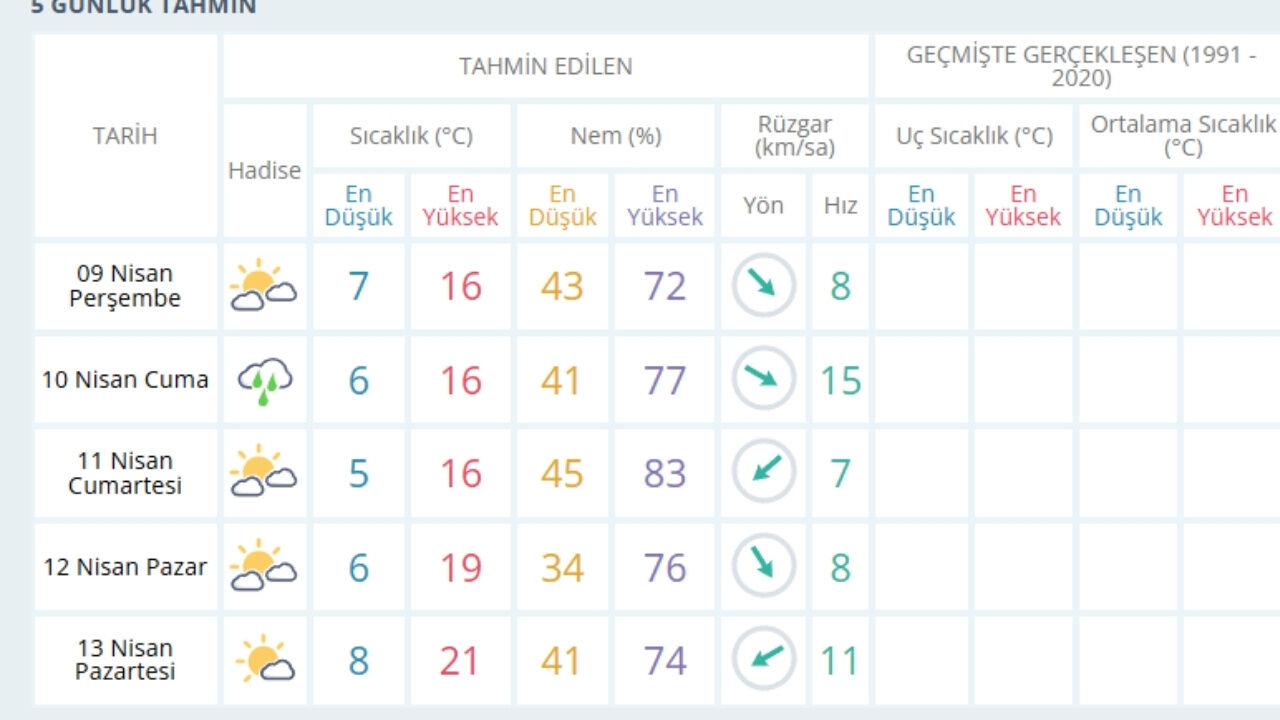Click the rain cloud icon for 10 Nisan Cuma

[x=264, y=380]
